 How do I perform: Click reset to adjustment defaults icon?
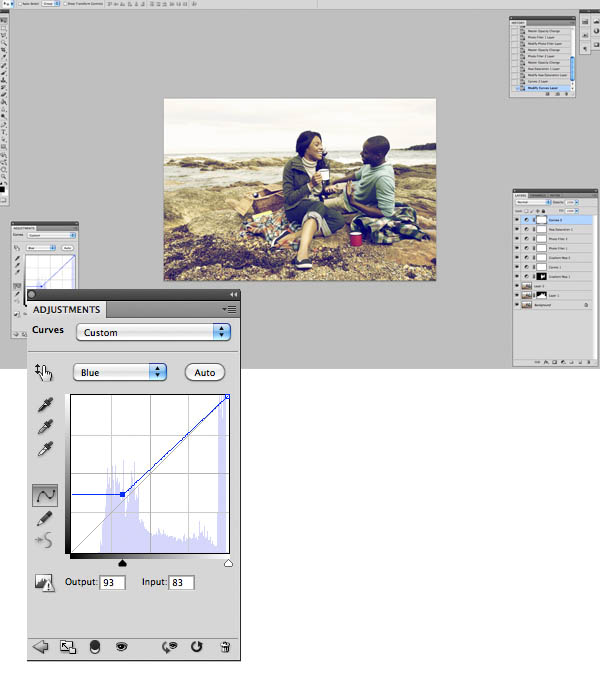(197, 647)
